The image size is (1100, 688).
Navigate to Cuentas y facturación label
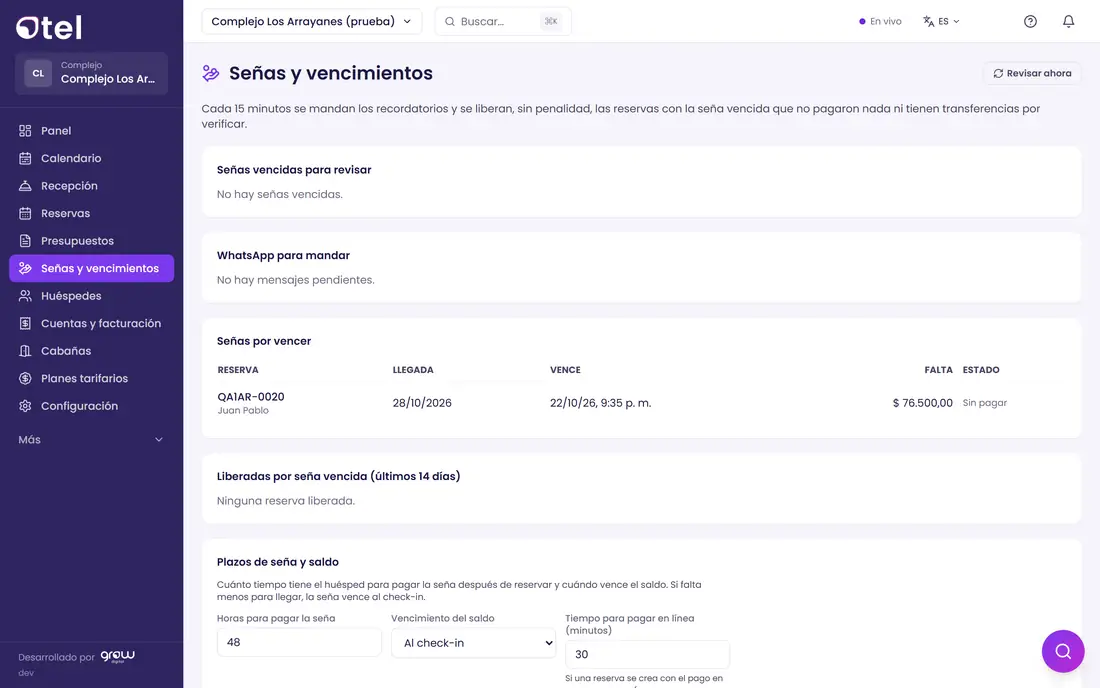click(101, 323)
